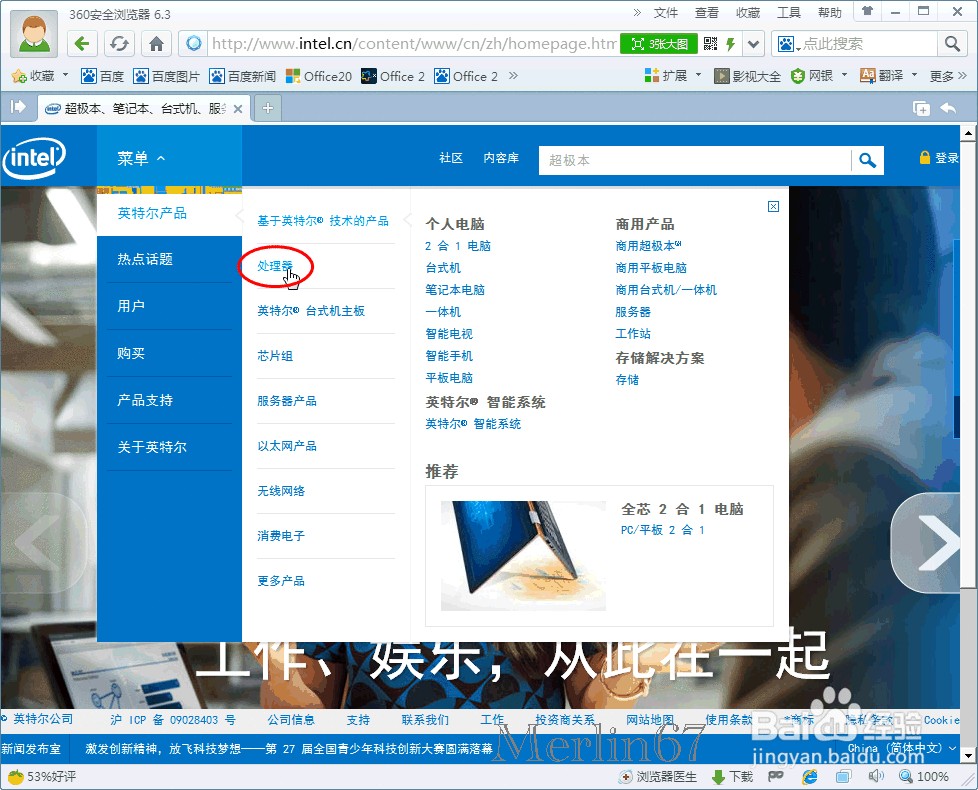Open the search engine selector dropdown
978x790 pixels.
[788, 44]
